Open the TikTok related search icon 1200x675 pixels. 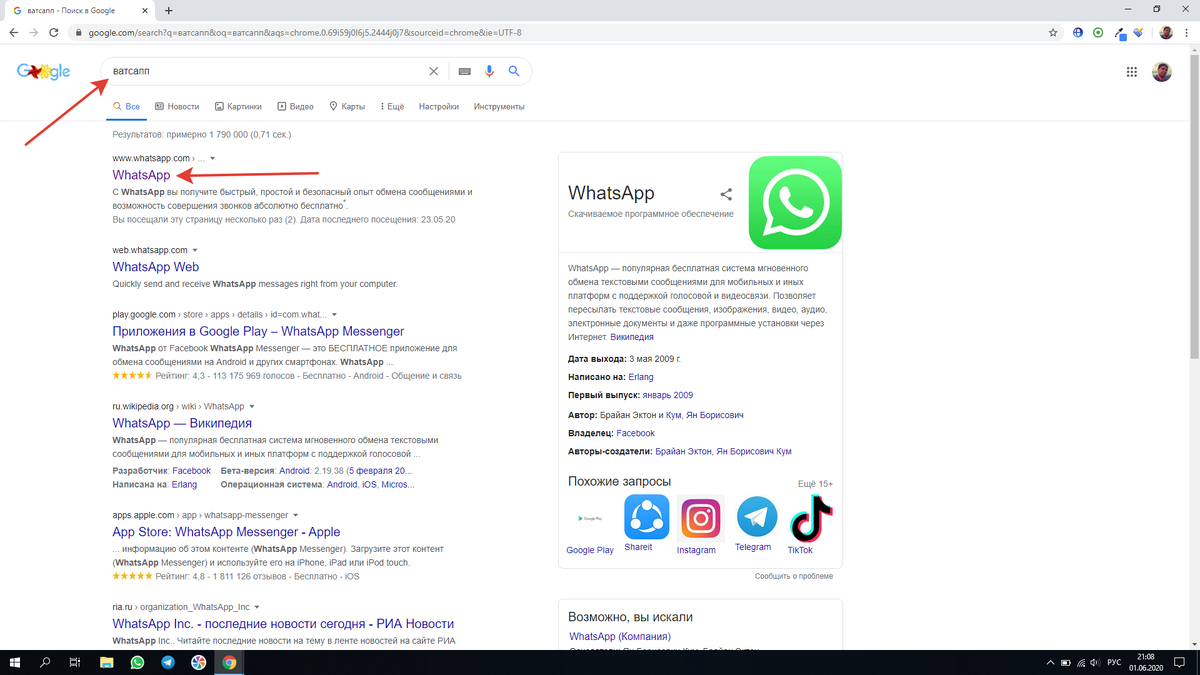(x=811, y=518)
